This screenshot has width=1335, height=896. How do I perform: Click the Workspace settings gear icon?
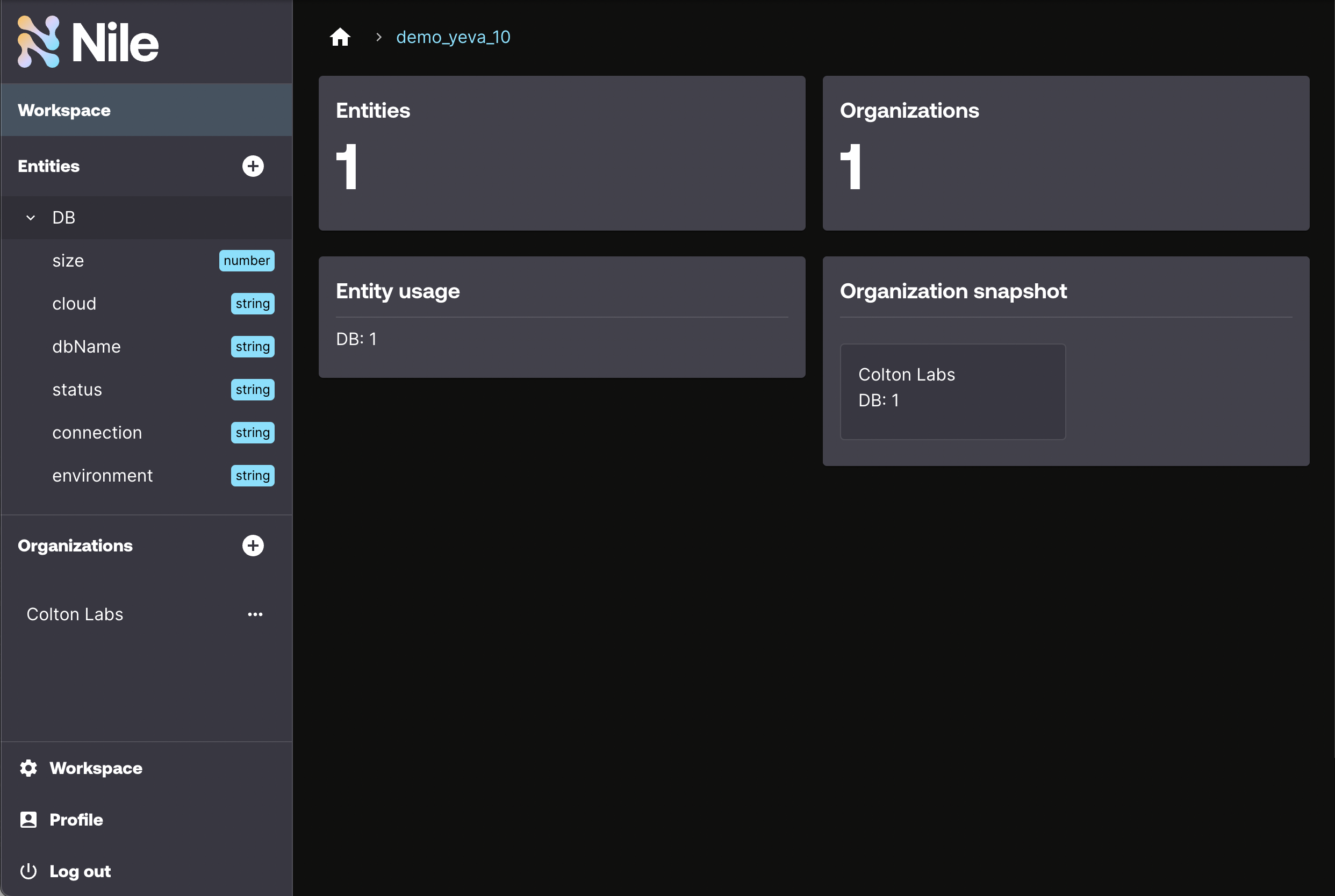tap(29, 767)
